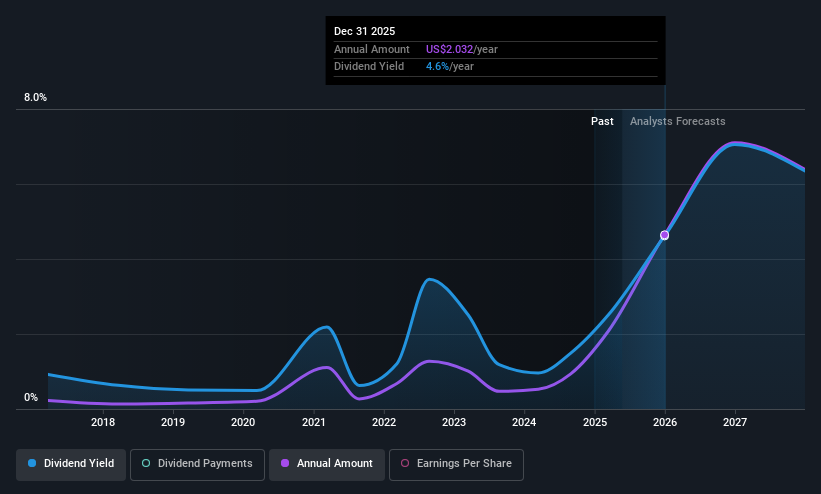Toggle the Annual Amount series
Screen dimensions: 821x494
pos(327,464)
